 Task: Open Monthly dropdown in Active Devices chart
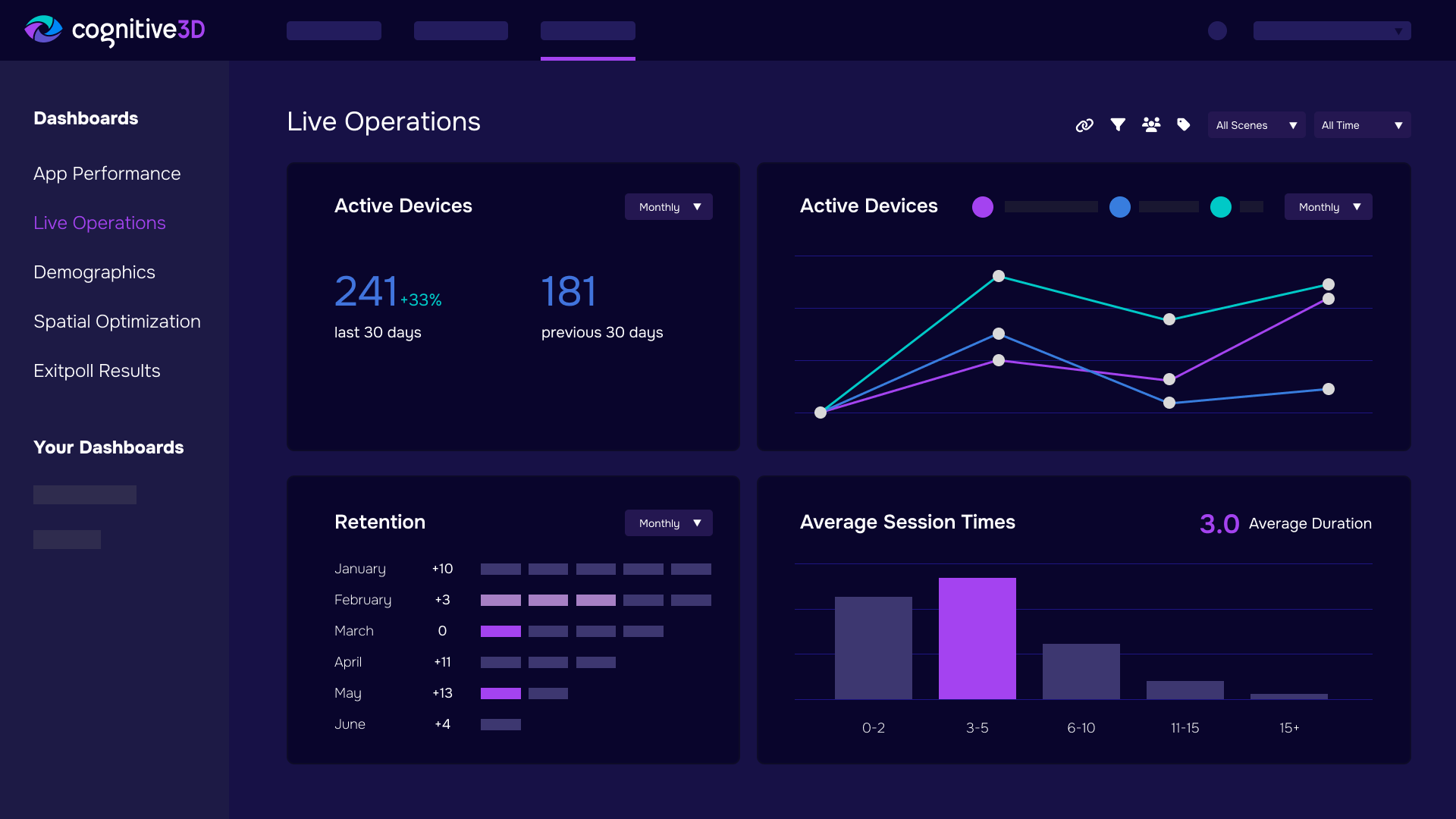coord(1328,207)
